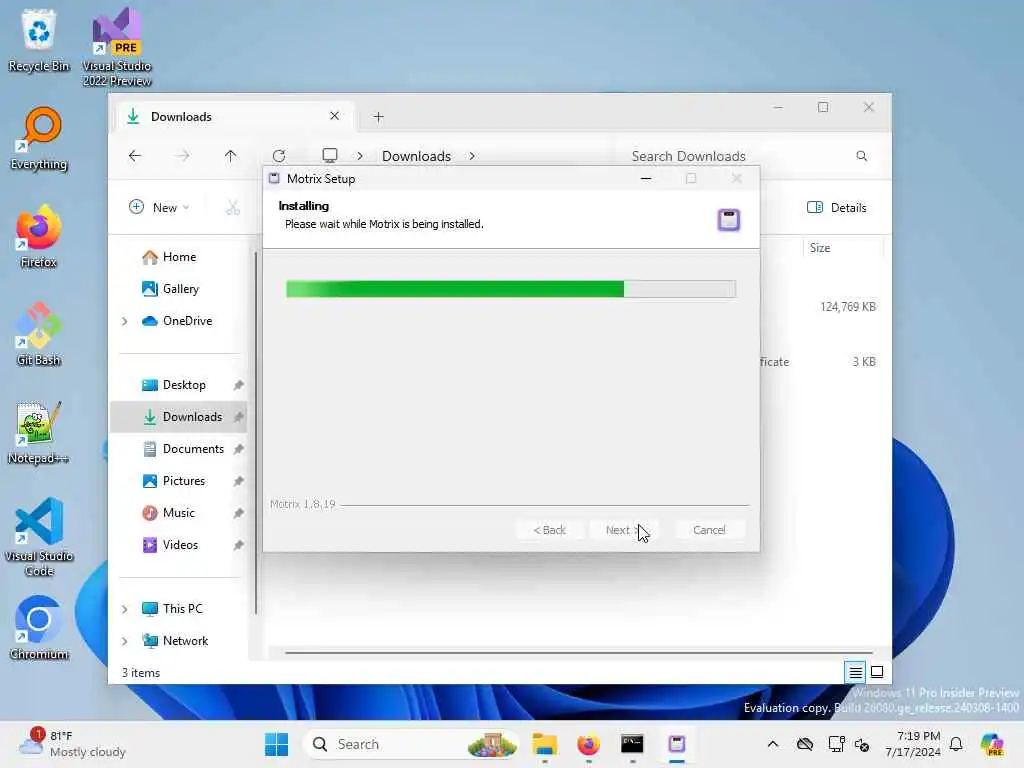The height and width of the screenshot is (768, 1024).
Task: Unpin Desktop using its pin icon
Action: [238, 385]
